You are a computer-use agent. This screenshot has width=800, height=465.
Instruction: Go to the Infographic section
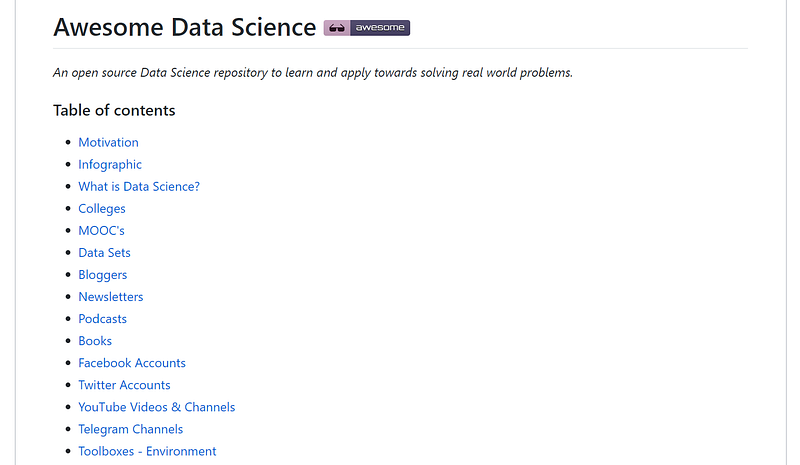click(x=110, y=165)
